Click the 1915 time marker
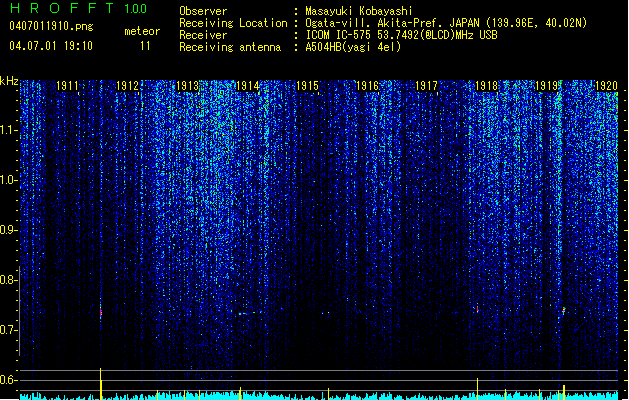Screen dimensions: 629x400 [x=307, y=86]
